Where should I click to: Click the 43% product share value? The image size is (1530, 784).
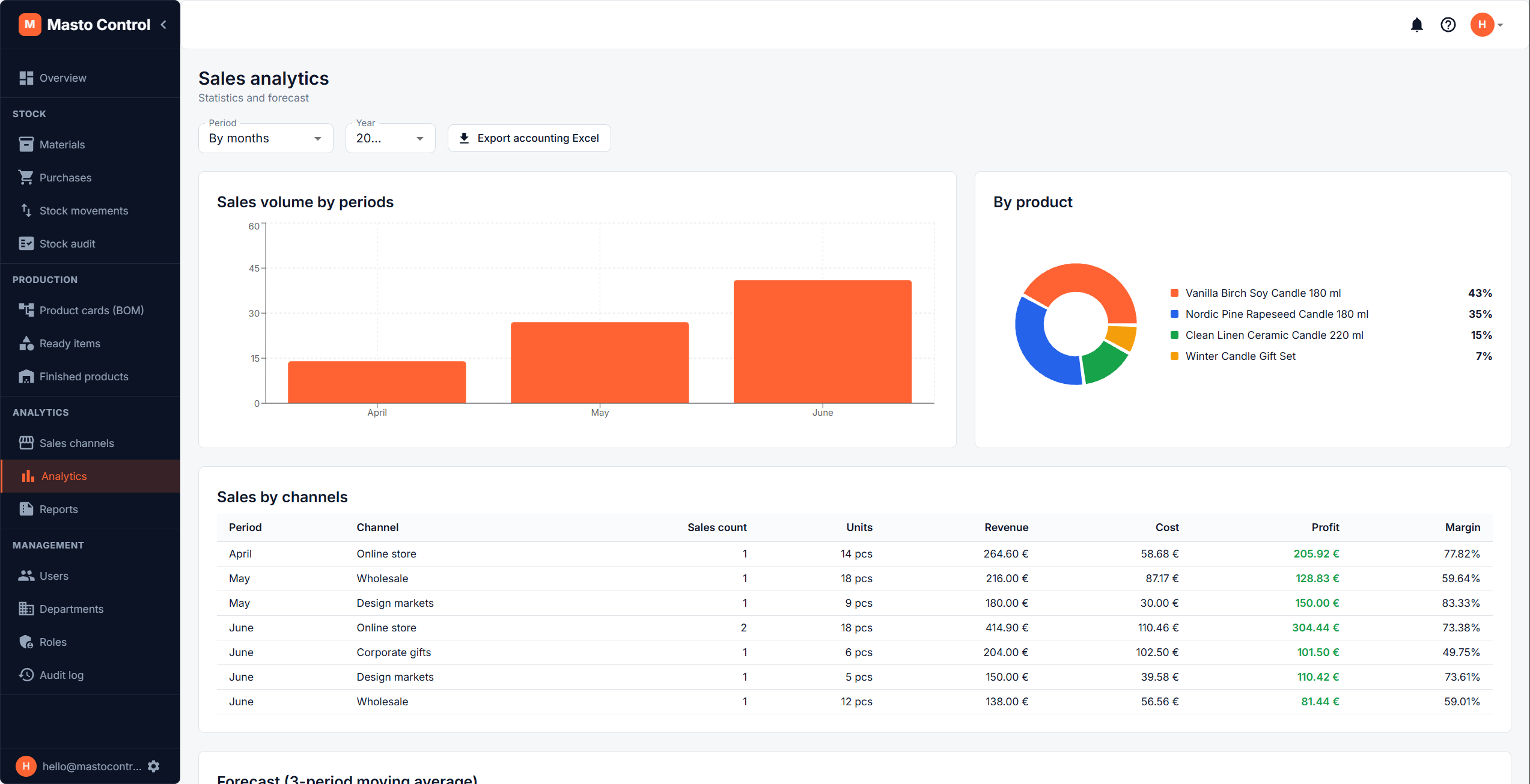[1480, 293]
